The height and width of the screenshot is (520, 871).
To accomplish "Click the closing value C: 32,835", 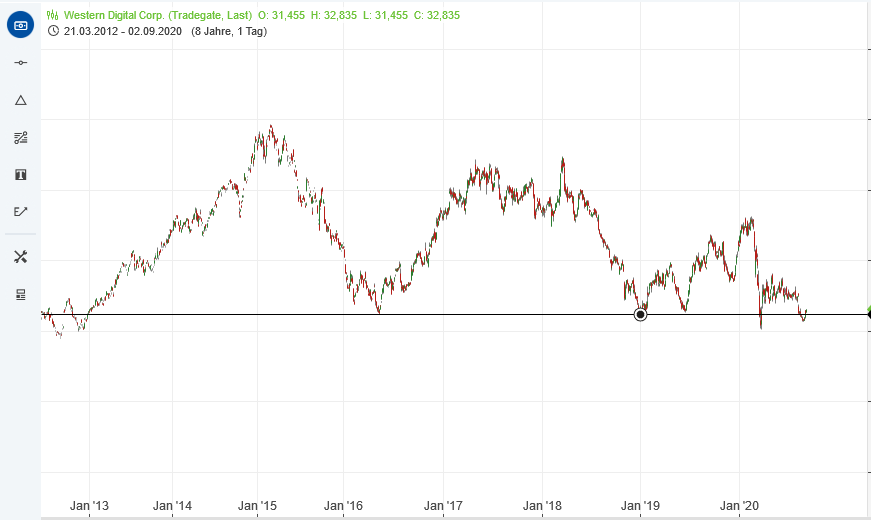I will click(437, 16).
